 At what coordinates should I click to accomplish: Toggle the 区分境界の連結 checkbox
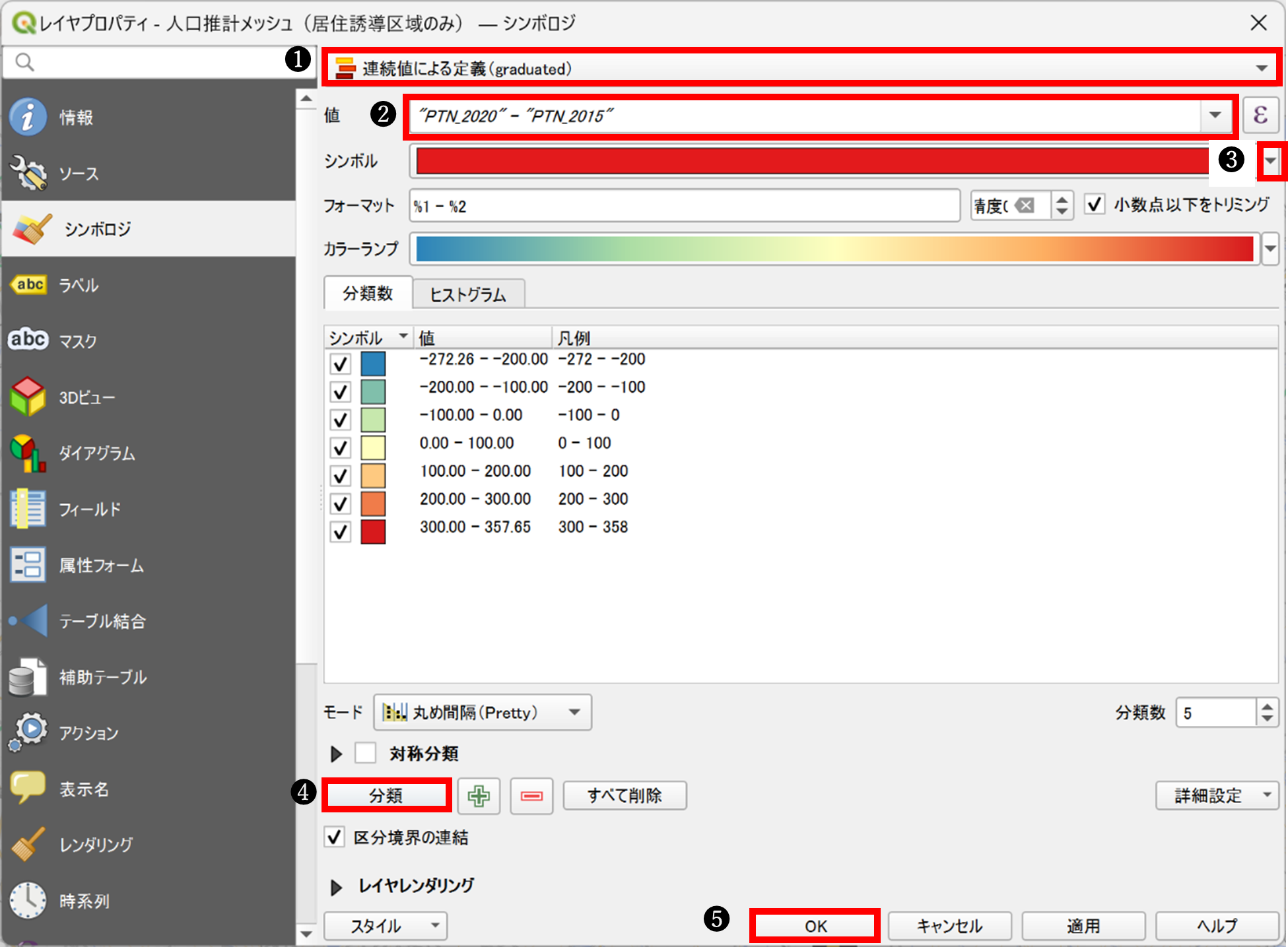[x=335, y=837]
